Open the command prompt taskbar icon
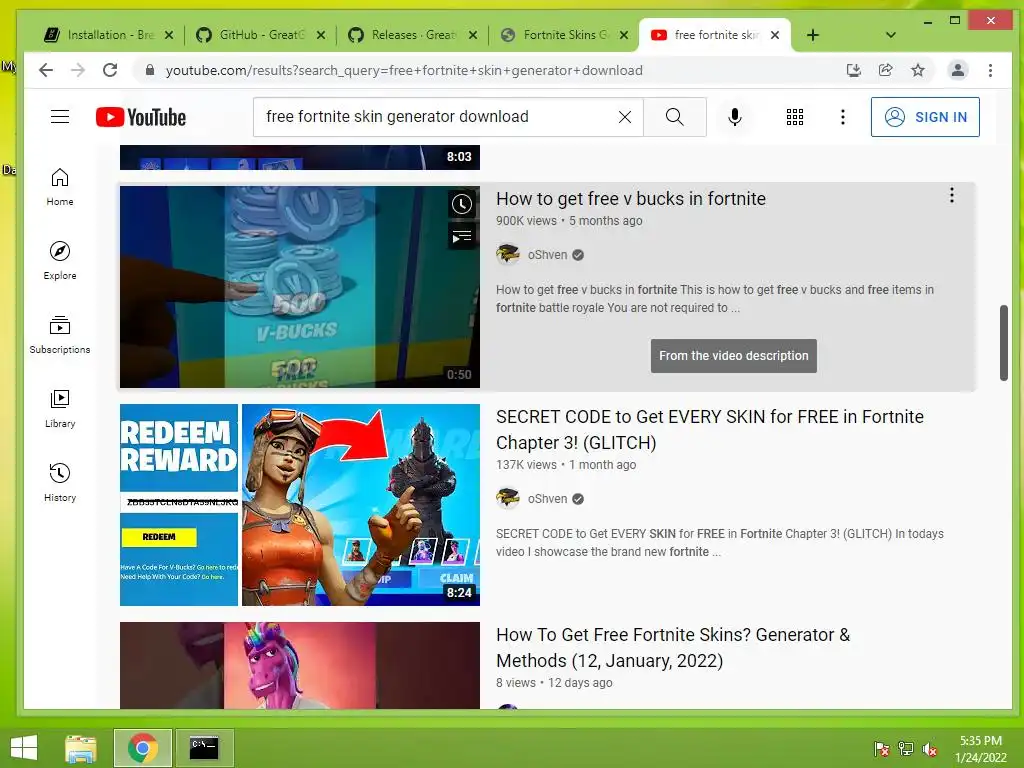1024x768 pixels. tap(204, 748)
